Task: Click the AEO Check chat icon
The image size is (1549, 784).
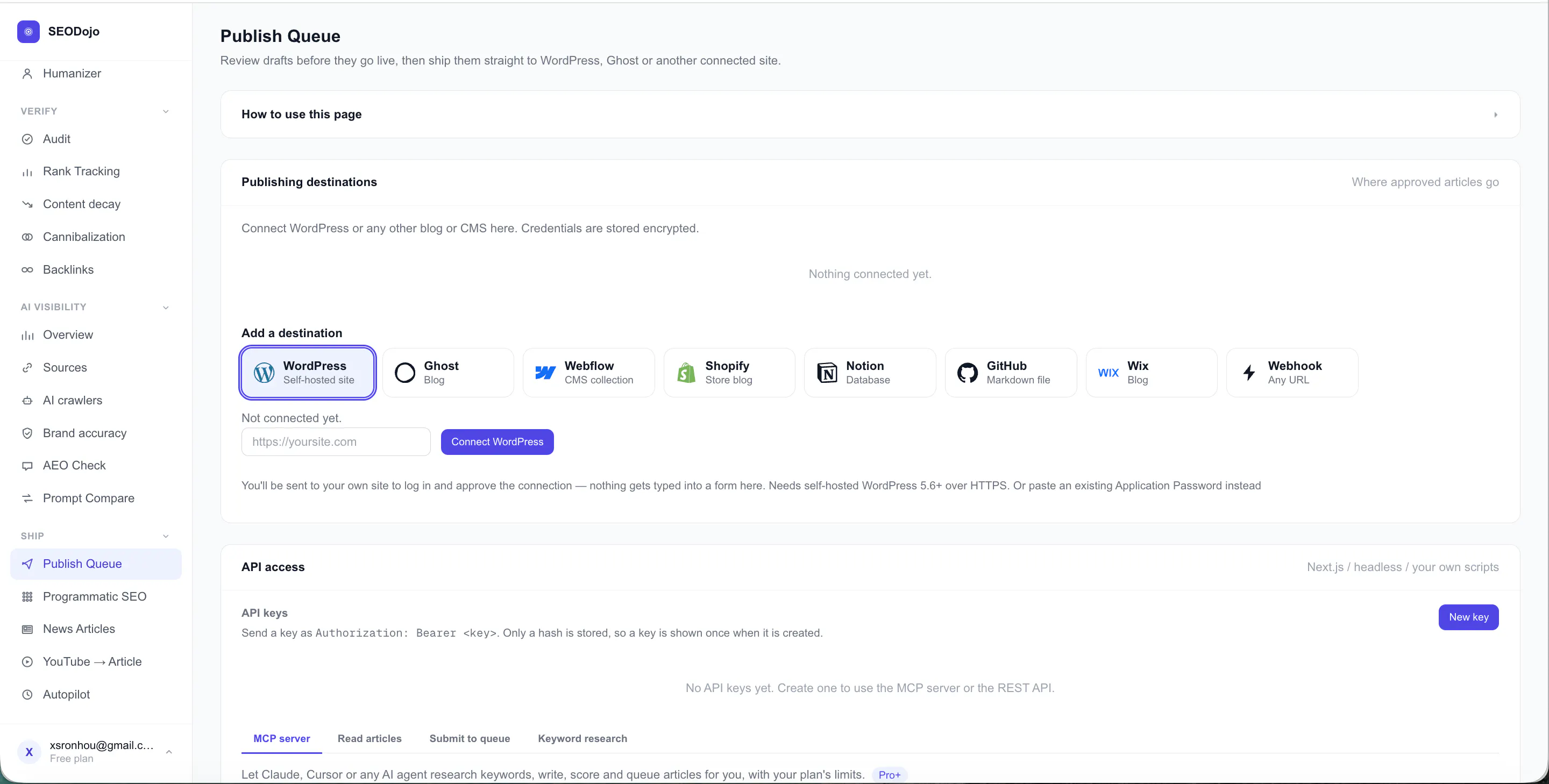Action: [x=27, y=466]
